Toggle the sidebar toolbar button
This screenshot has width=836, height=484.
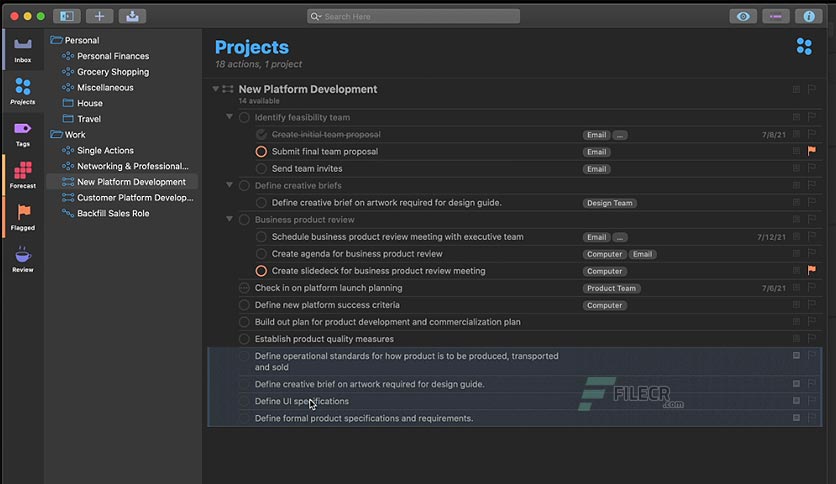pos(67,17)
